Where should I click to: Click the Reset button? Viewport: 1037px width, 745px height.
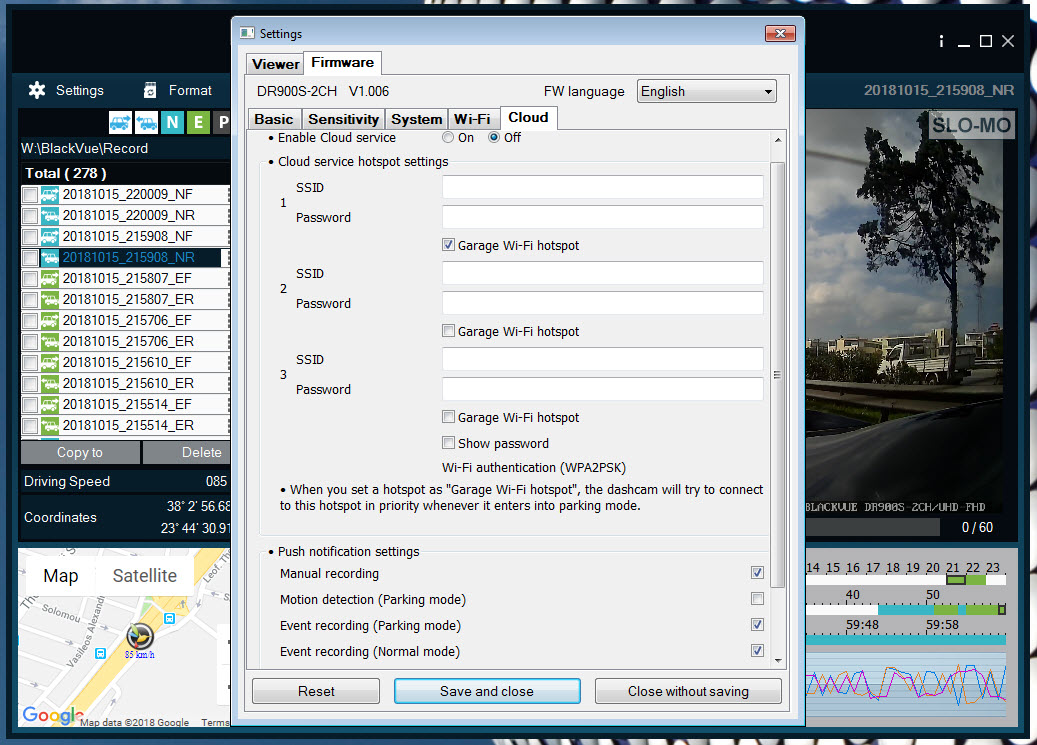tap(316, 691)
